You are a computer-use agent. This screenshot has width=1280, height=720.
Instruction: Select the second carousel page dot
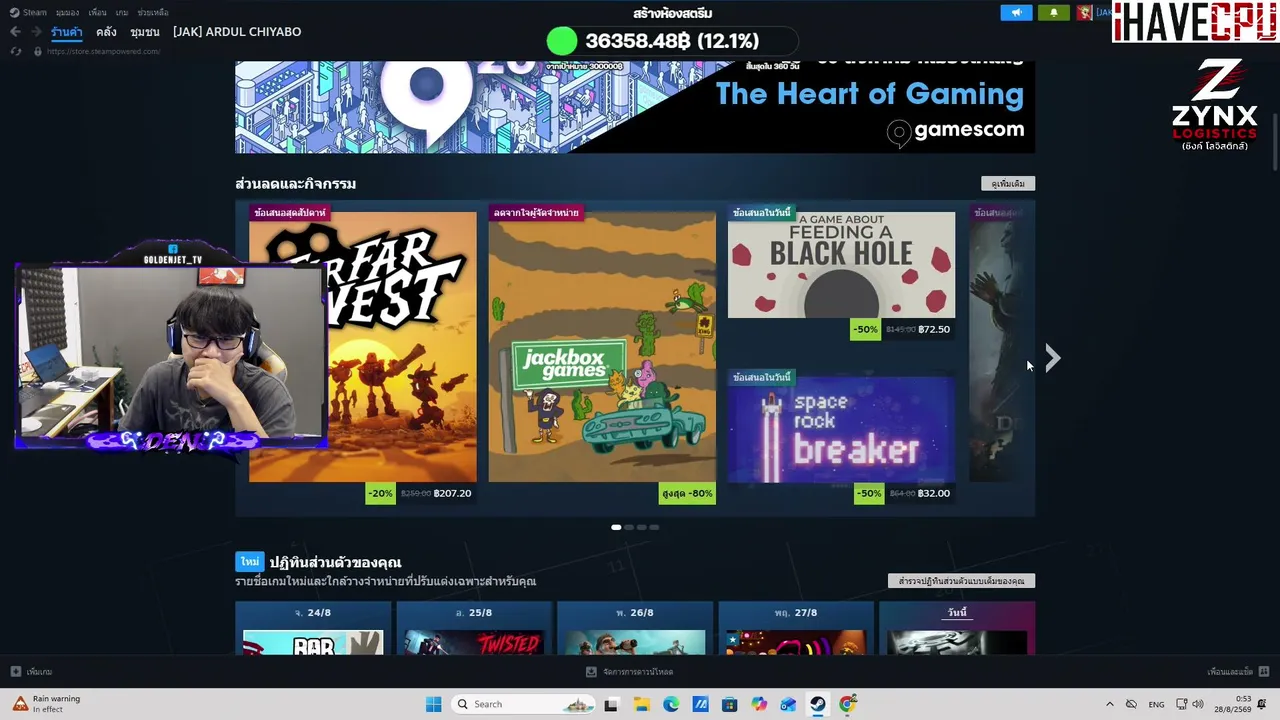point(629,527)
